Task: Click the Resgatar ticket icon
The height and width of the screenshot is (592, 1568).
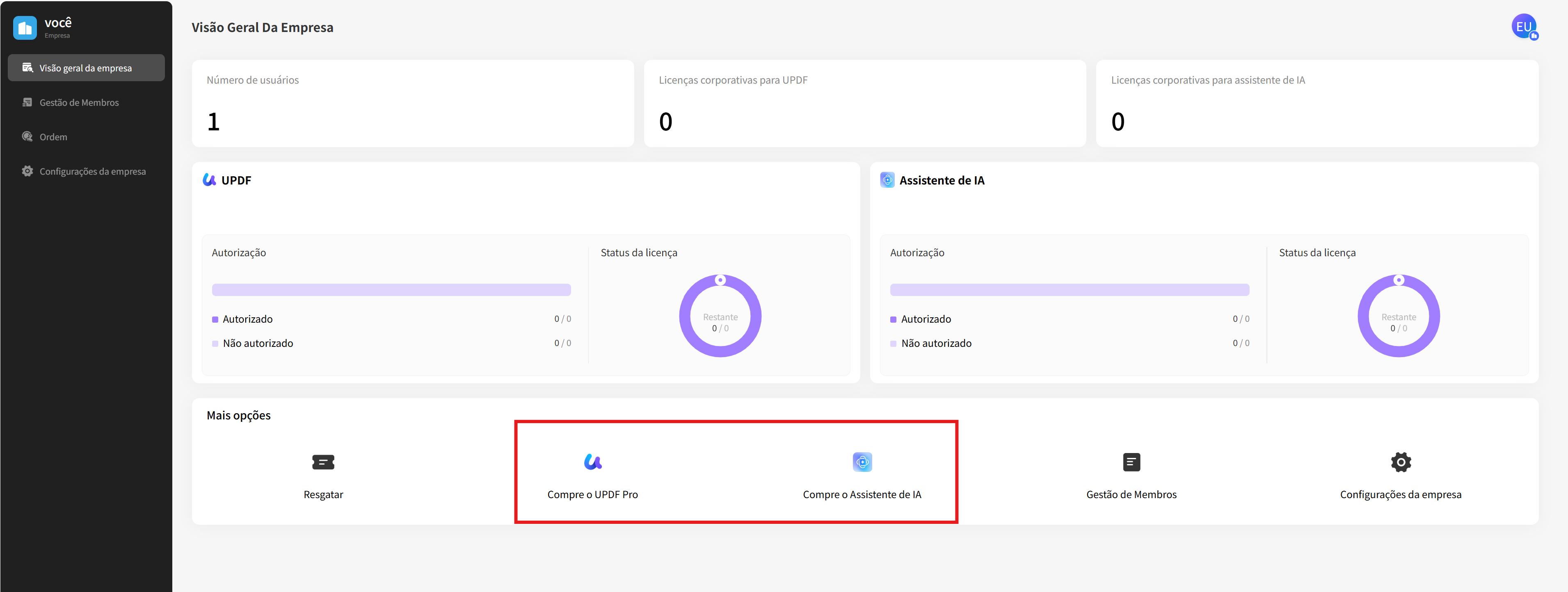Action: pos(323,462)
